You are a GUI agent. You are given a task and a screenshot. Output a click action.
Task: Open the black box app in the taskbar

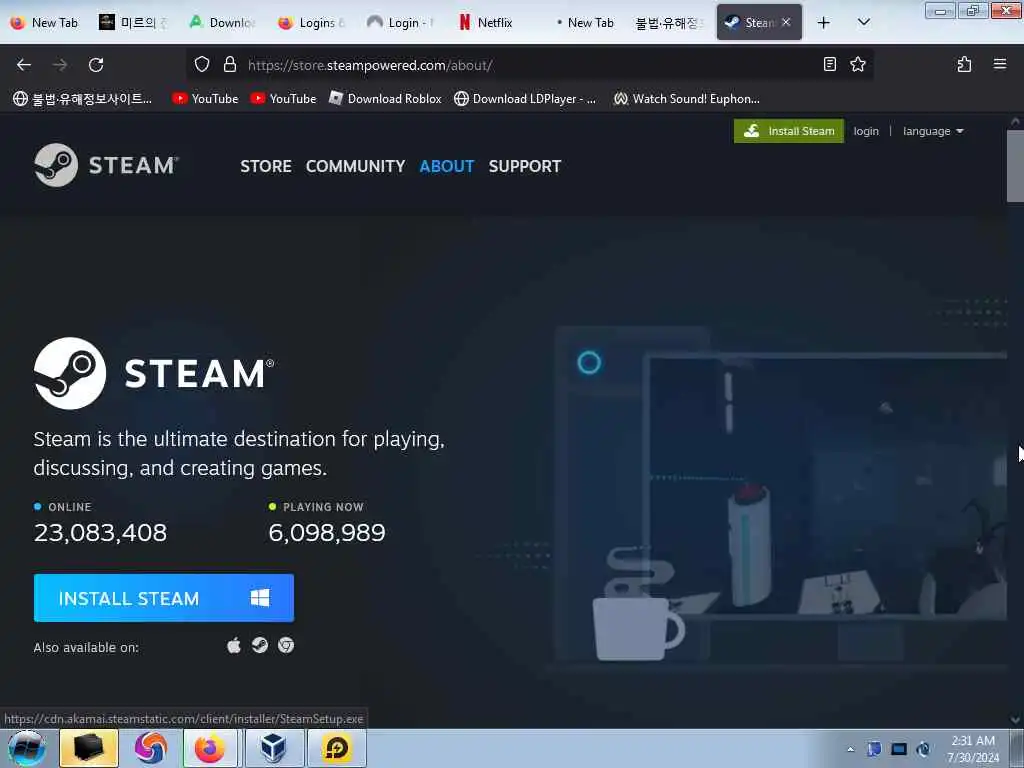coord(89,748)
